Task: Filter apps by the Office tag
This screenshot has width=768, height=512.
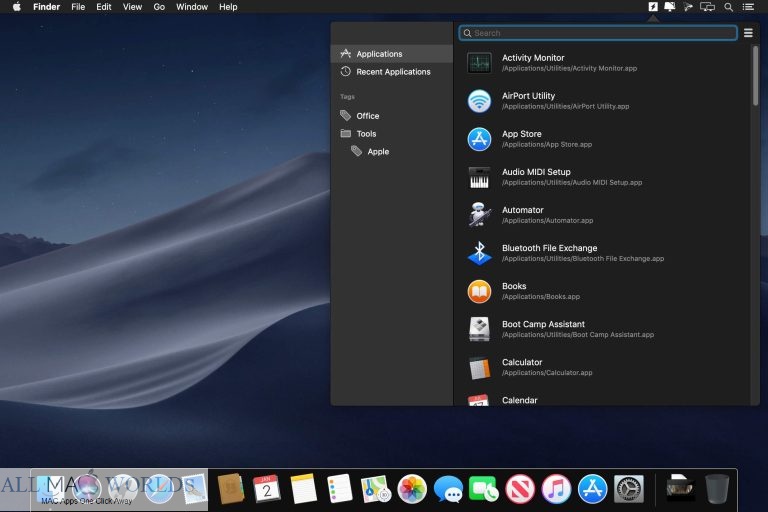Action: click(x=391, y=116)
